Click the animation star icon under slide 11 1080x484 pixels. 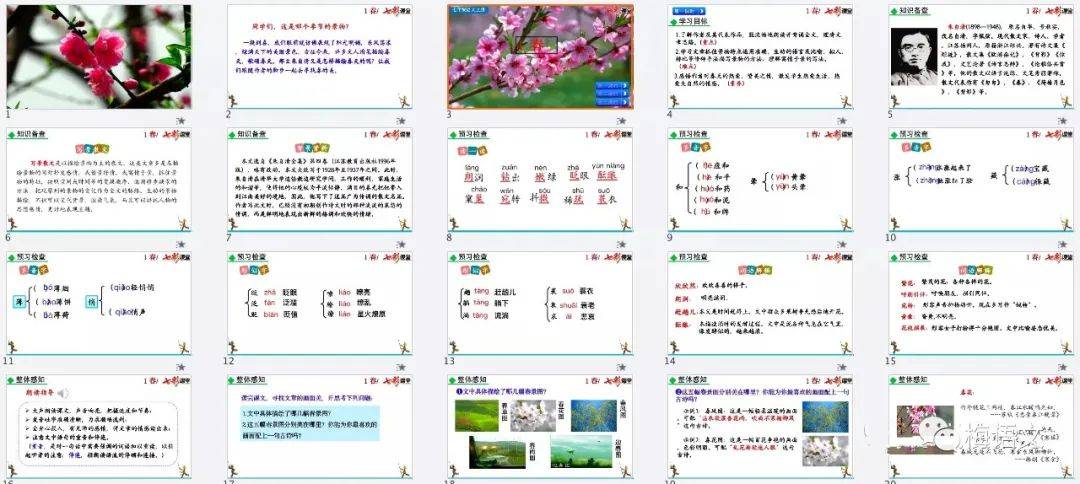[x=180, y=367]
